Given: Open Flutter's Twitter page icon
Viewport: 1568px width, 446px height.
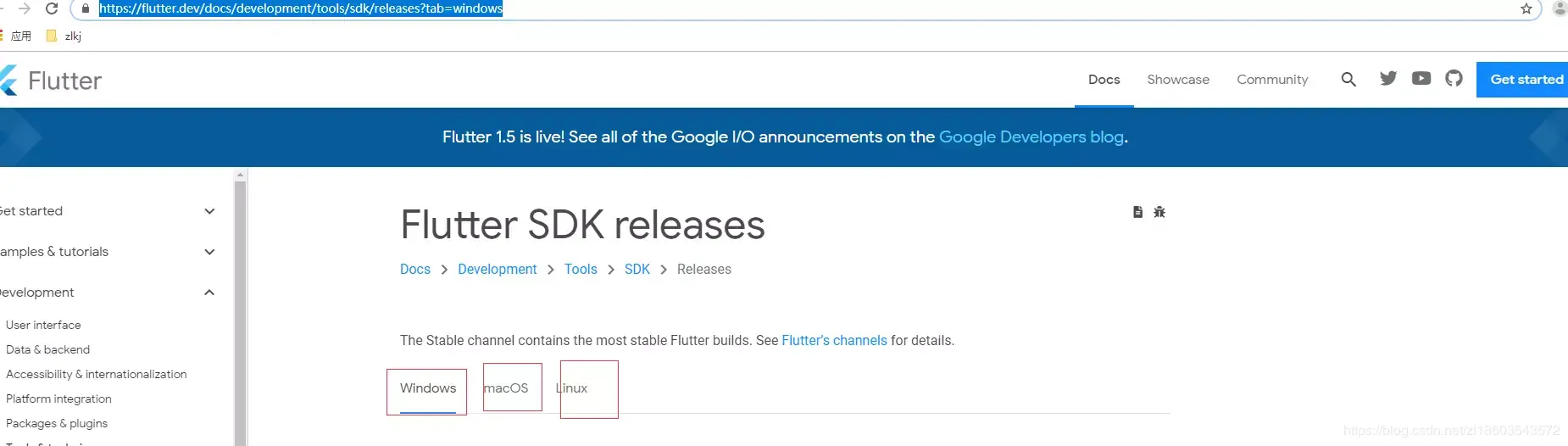Looking at the screenshot, I should coord(1388,79).
